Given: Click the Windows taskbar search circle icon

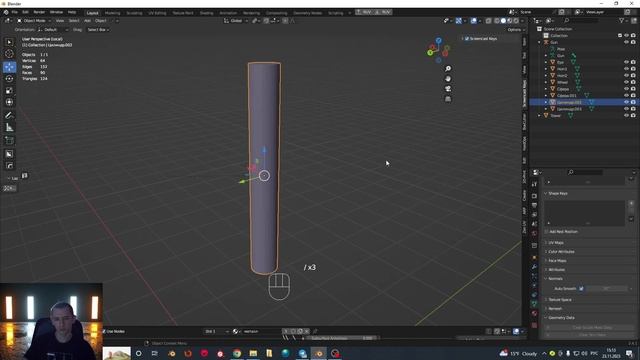Looking at the screenshot, I should (x=138, y=353).
